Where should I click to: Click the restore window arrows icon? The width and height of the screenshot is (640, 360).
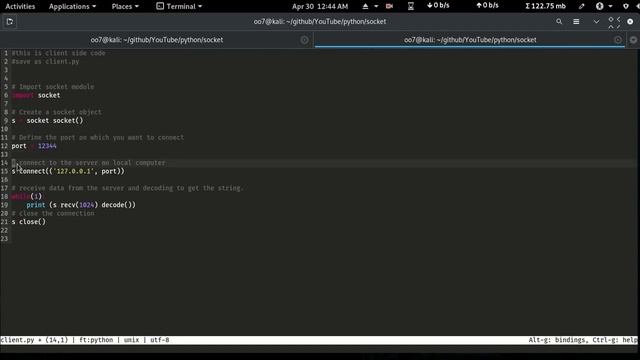click(x=614, y=22)
